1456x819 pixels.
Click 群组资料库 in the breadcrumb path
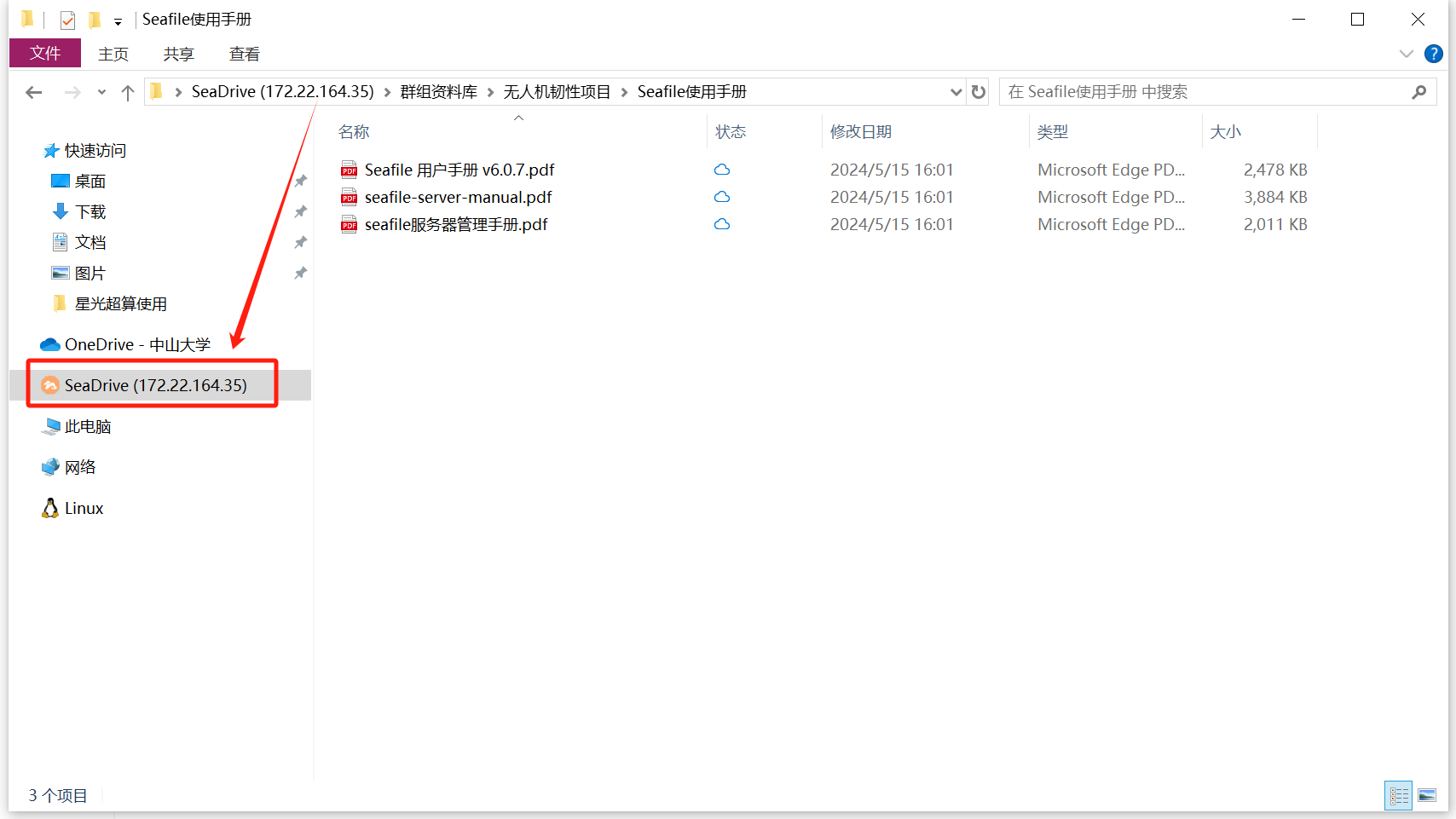438,92
